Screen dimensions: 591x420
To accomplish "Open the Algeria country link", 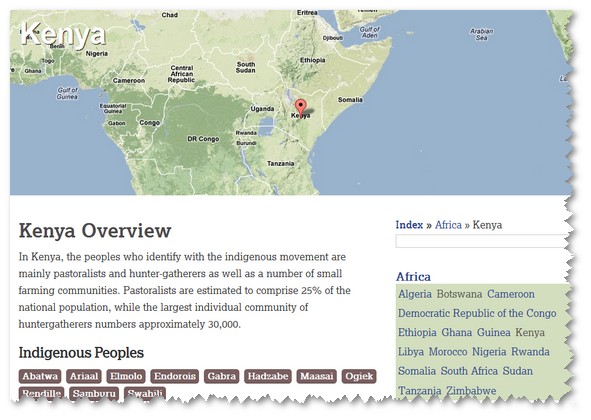I will coord(415,294).
